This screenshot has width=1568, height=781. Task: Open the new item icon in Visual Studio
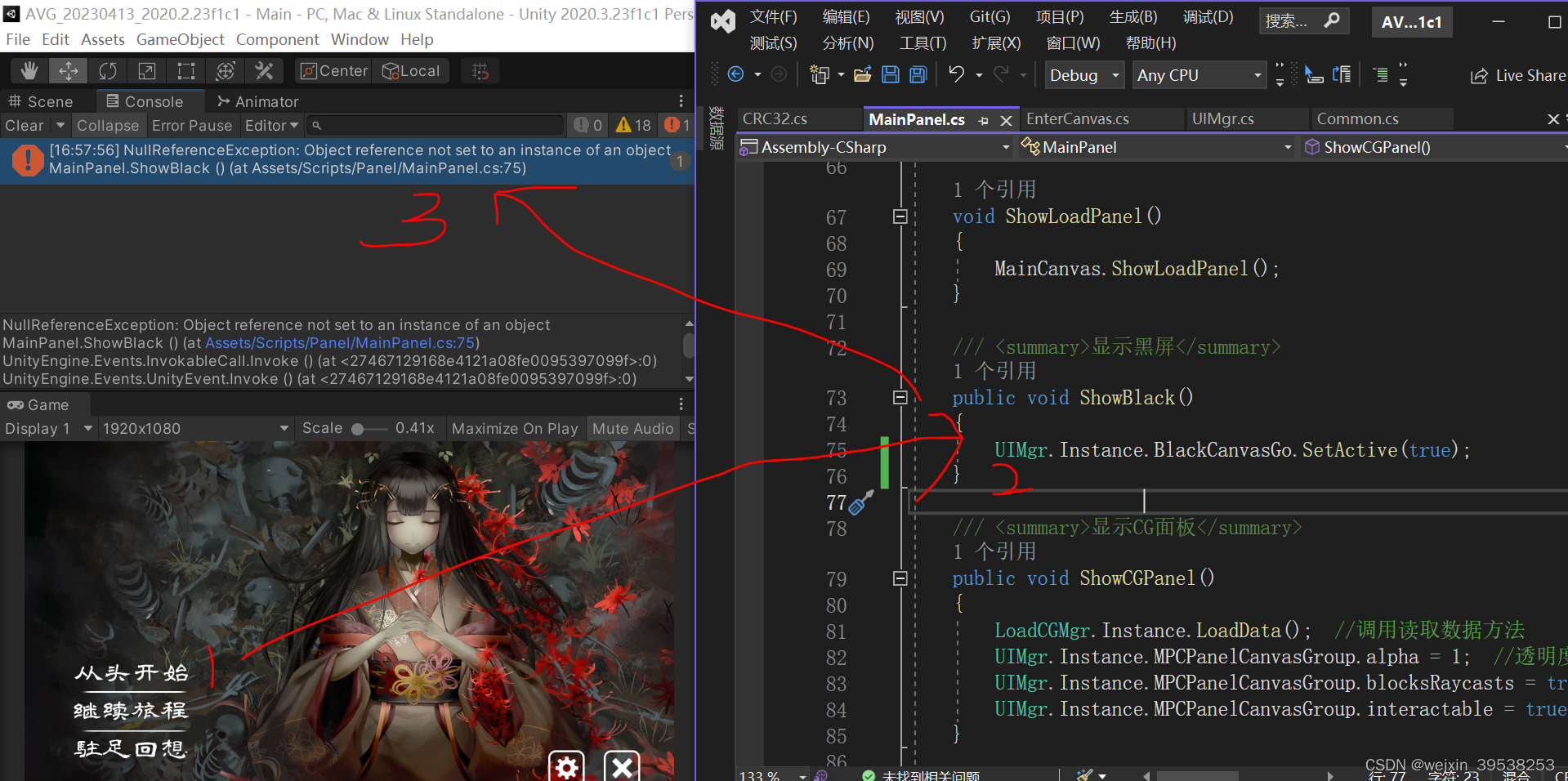click(820, 74)
